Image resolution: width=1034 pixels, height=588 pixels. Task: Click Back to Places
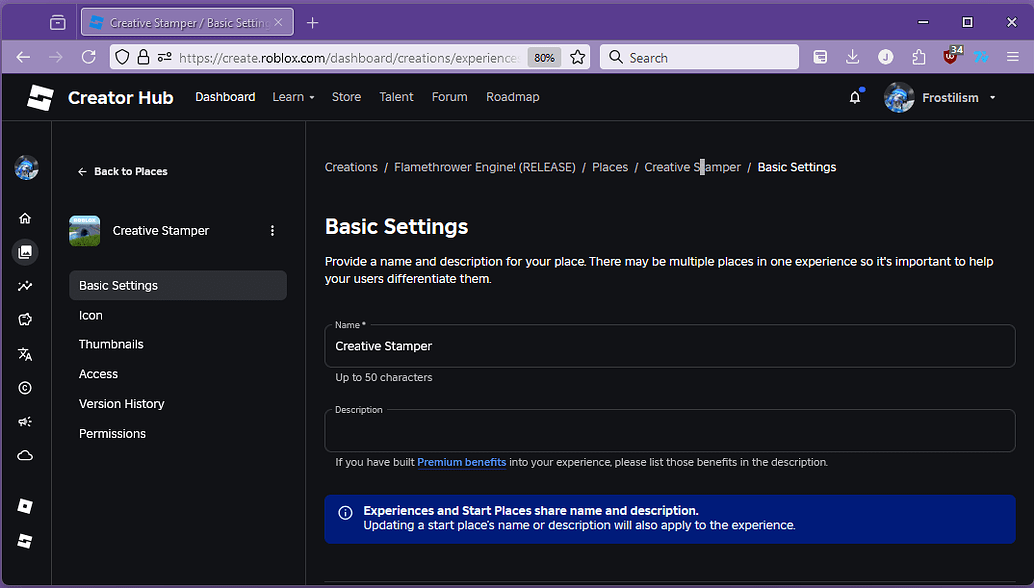pos(123,171)
